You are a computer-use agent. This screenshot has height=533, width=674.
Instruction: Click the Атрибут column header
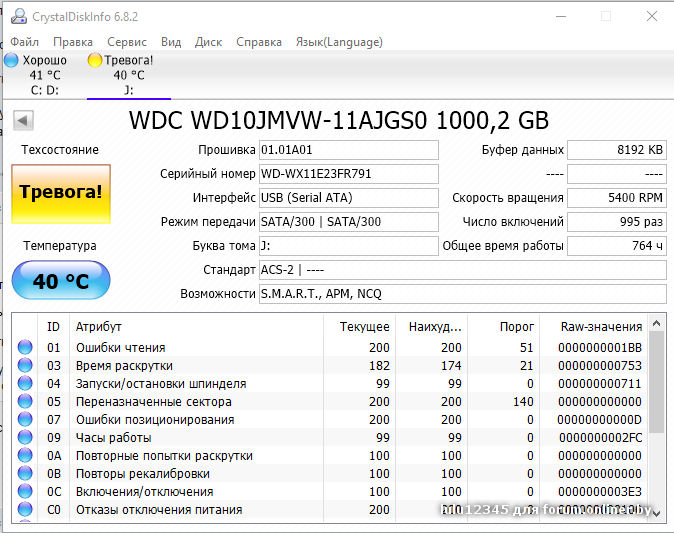196,327
